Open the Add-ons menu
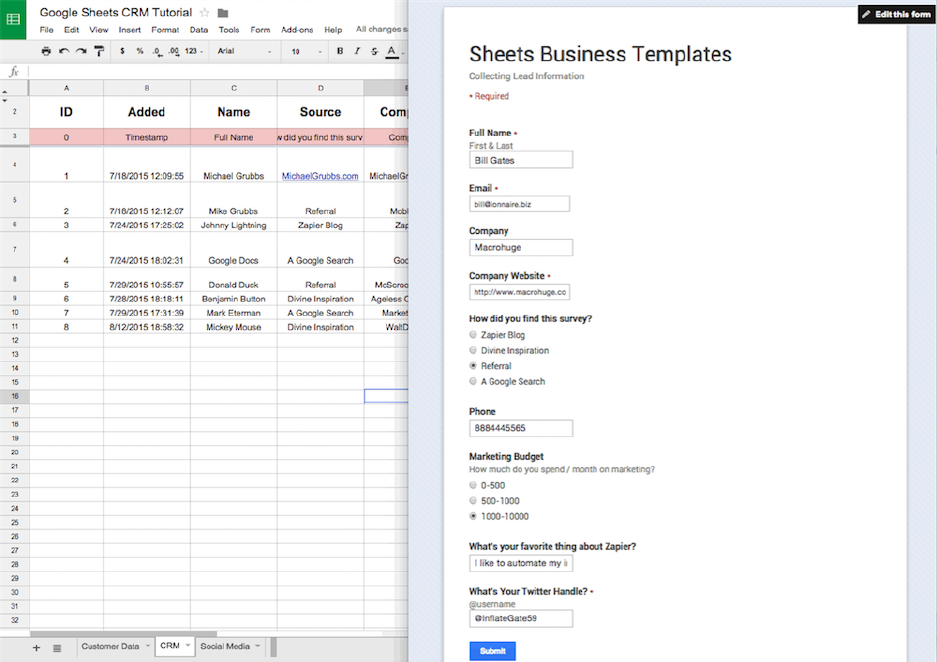This screenshot has height=662, width=937. [x=297, y=30]
